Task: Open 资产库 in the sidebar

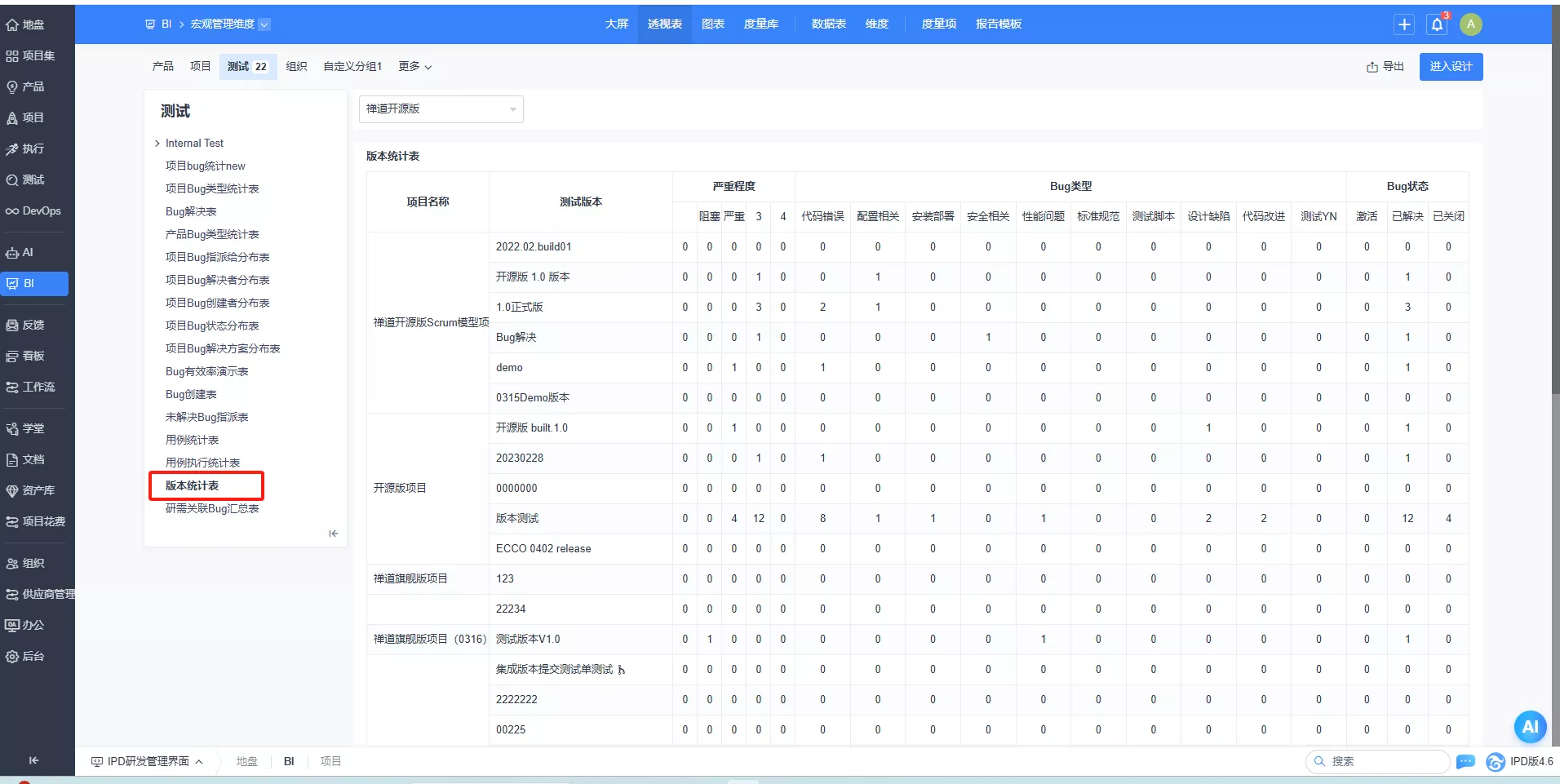Action: pos(30,490)
